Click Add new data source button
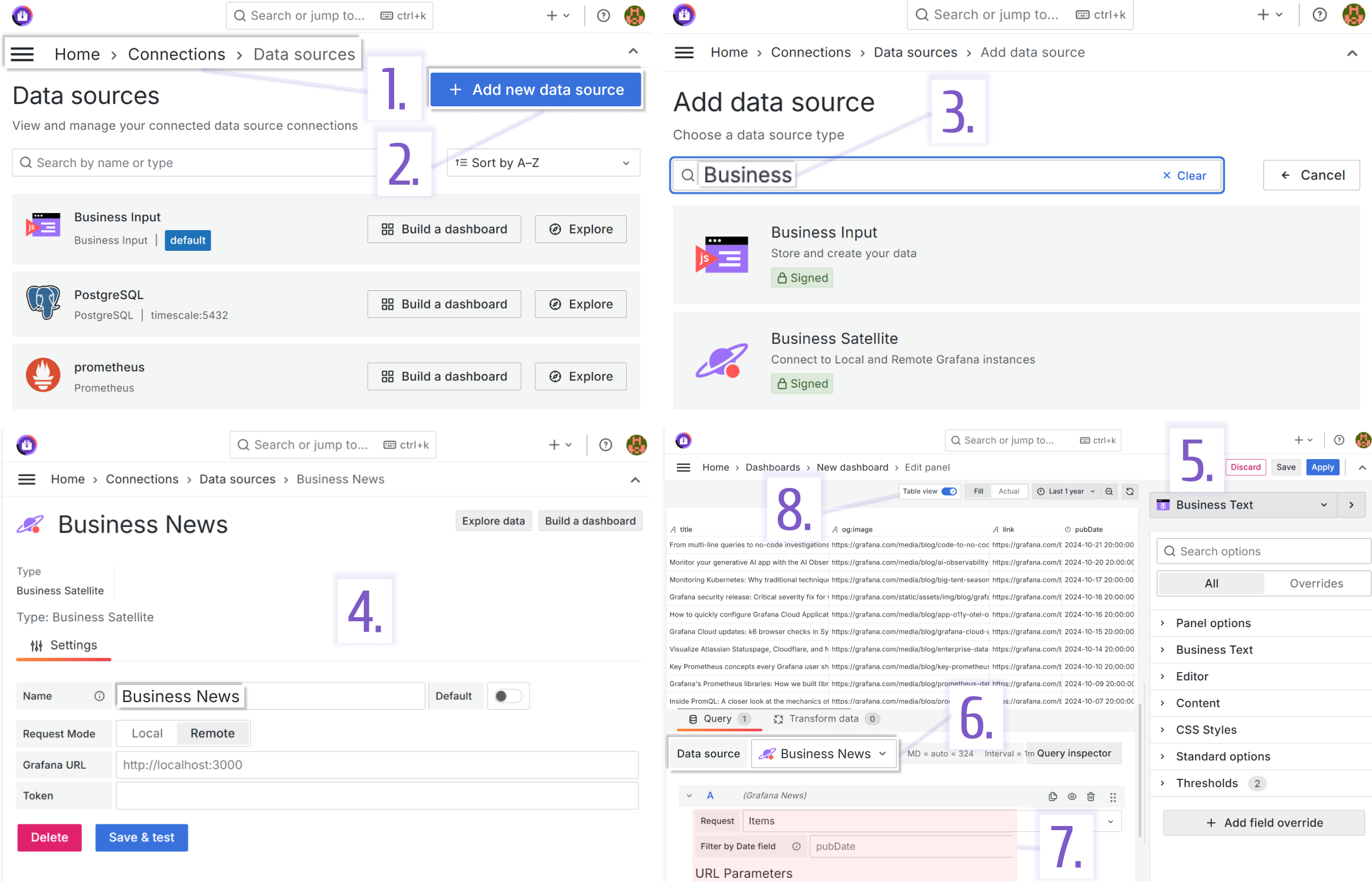This screenshot has width=1372, height=885. (x=536, y=90)
